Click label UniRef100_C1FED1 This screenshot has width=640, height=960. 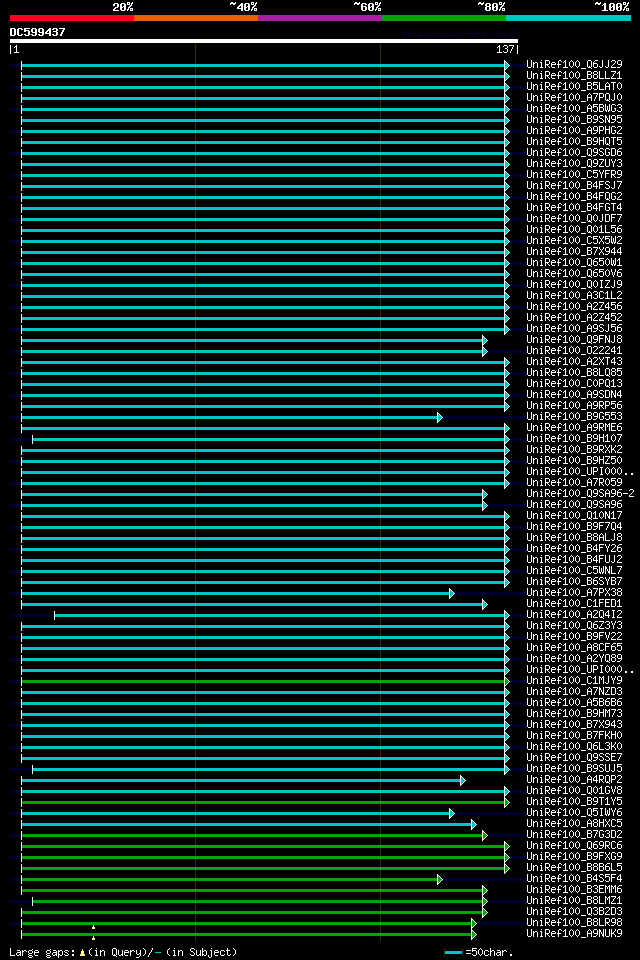574,604
